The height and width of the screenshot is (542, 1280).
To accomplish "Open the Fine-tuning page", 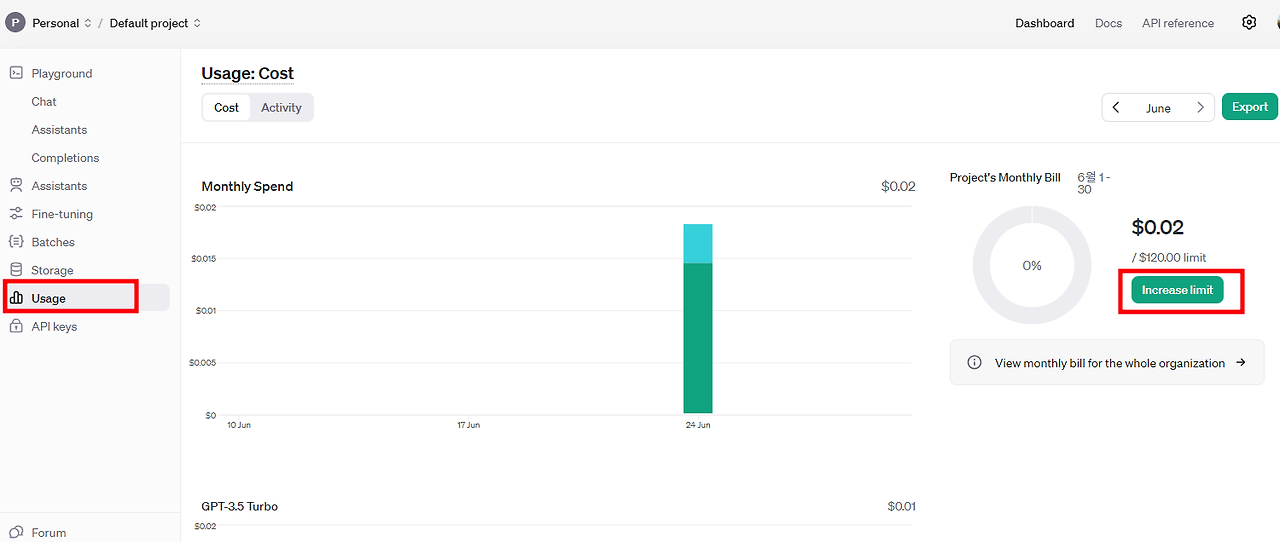I will click(x=62, y=214).
